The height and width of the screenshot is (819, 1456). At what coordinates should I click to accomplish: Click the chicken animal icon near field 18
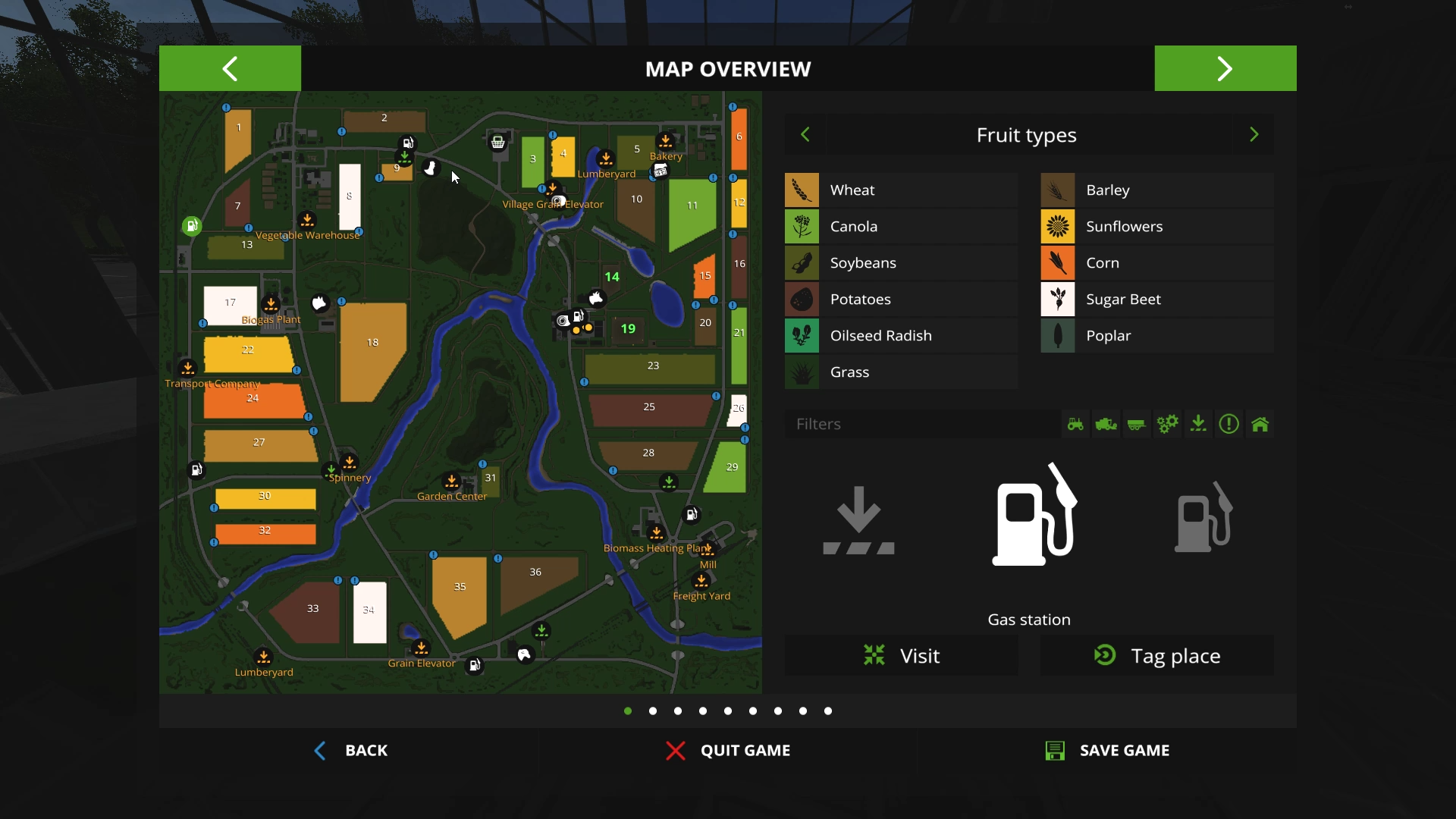click(320, 303)
